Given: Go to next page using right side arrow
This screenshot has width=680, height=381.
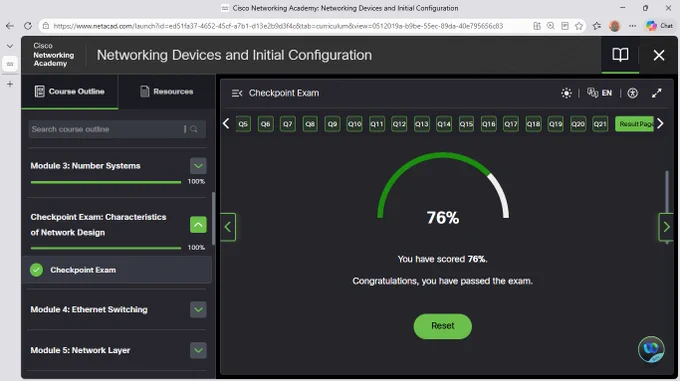Looking at the screenshot, I should click(666, 227).
